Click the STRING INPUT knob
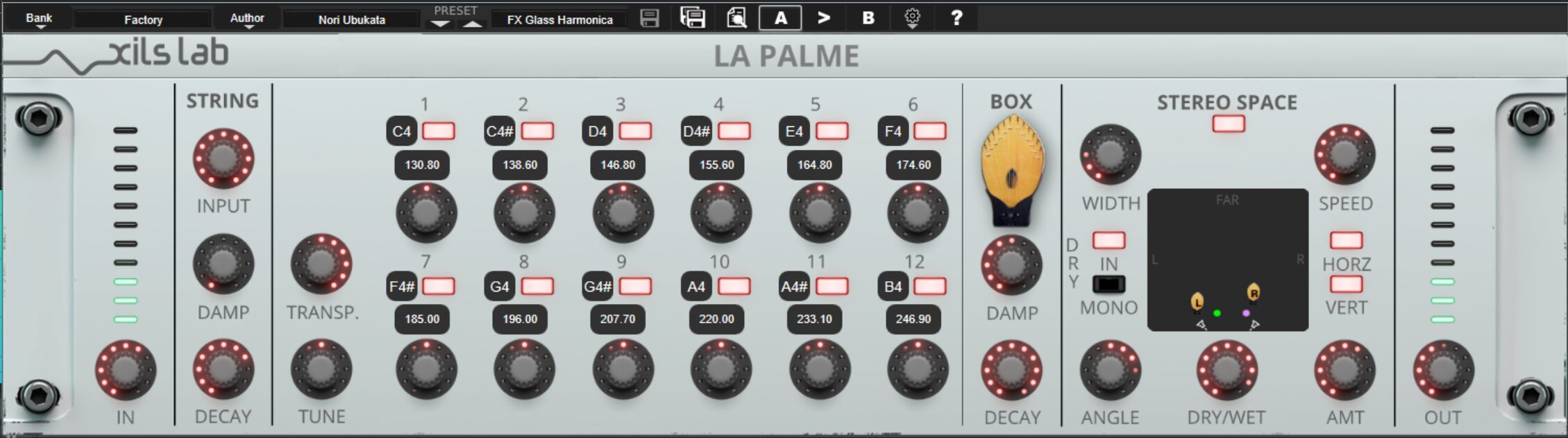The height and width of the screenshot is (438, 1568). pos(223,159)
